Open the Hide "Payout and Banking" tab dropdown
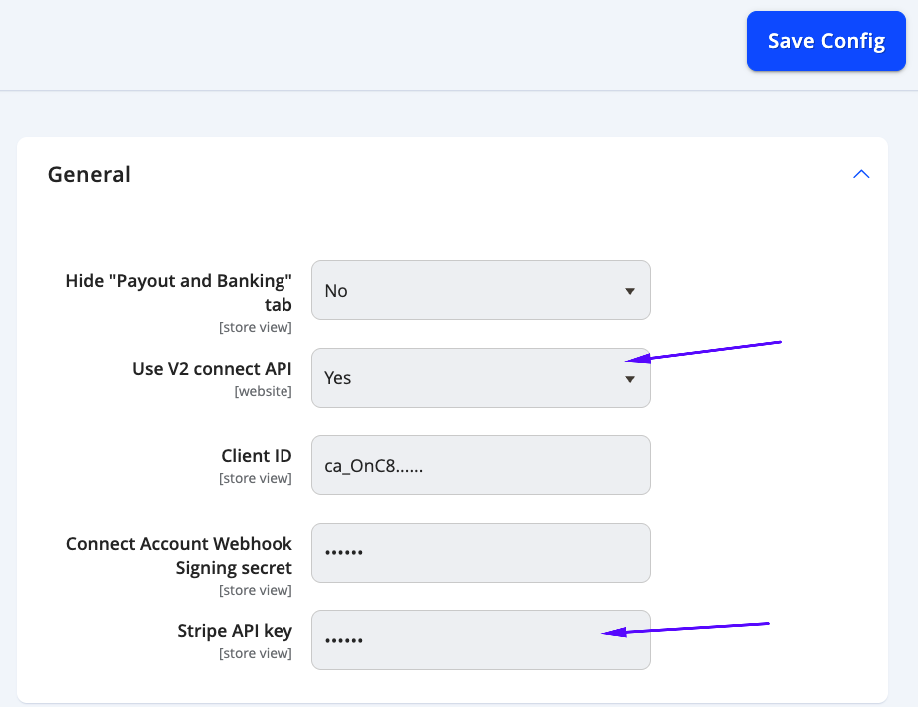The height and width of the screenshot is (707, 918). pos(481,290)
